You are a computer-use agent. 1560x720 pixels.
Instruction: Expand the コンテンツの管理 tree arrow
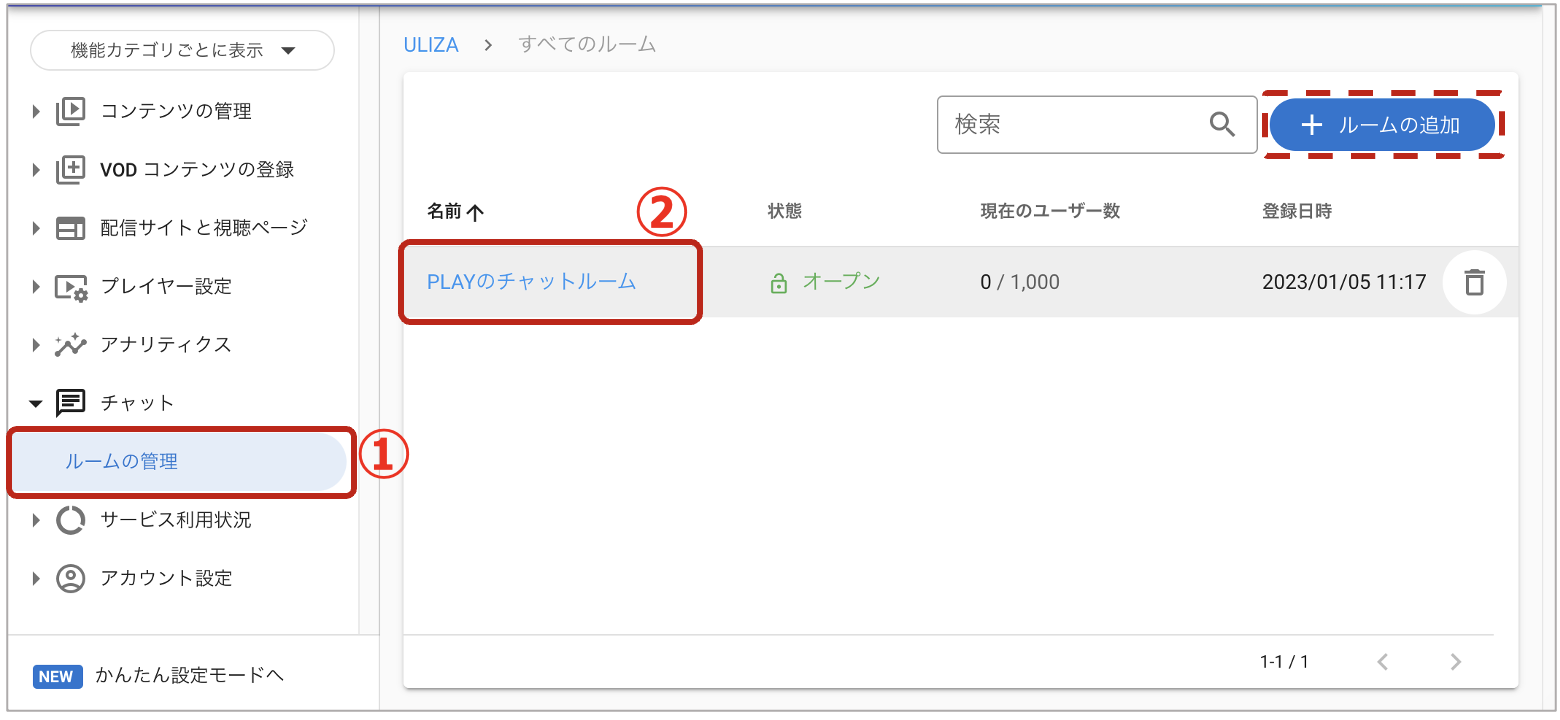pyautogui.click(x=37, y=111)
